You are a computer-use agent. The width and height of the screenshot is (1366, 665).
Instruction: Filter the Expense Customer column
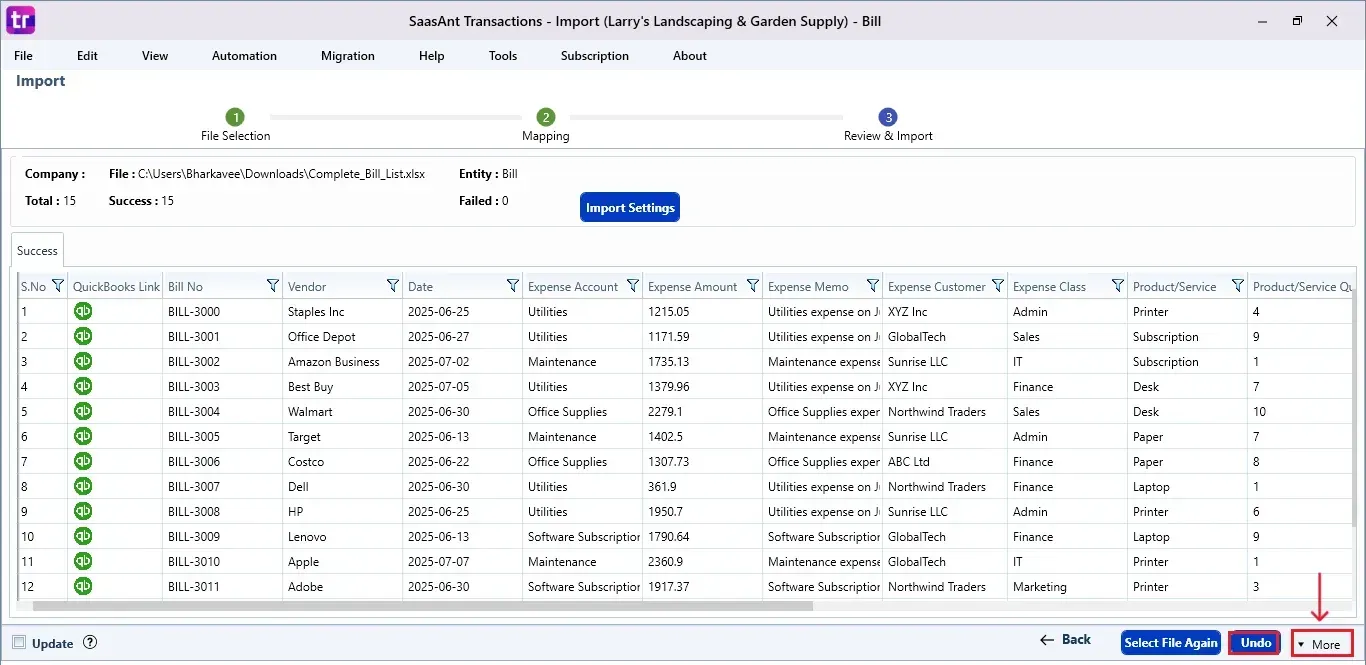tap(998, 286)
